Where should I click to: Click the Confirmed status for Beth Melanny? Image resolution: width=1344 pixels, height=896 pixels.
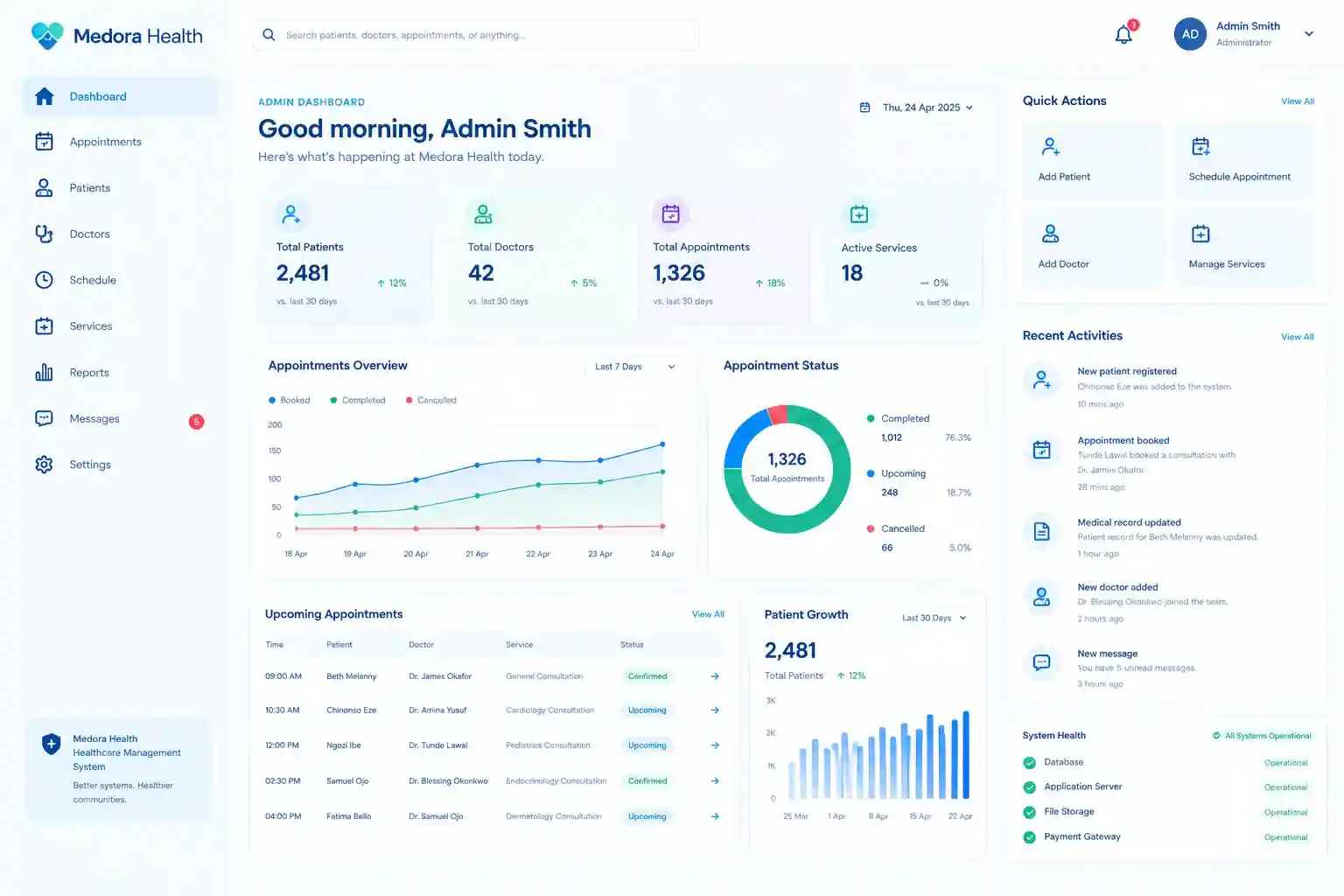point(647,676)
